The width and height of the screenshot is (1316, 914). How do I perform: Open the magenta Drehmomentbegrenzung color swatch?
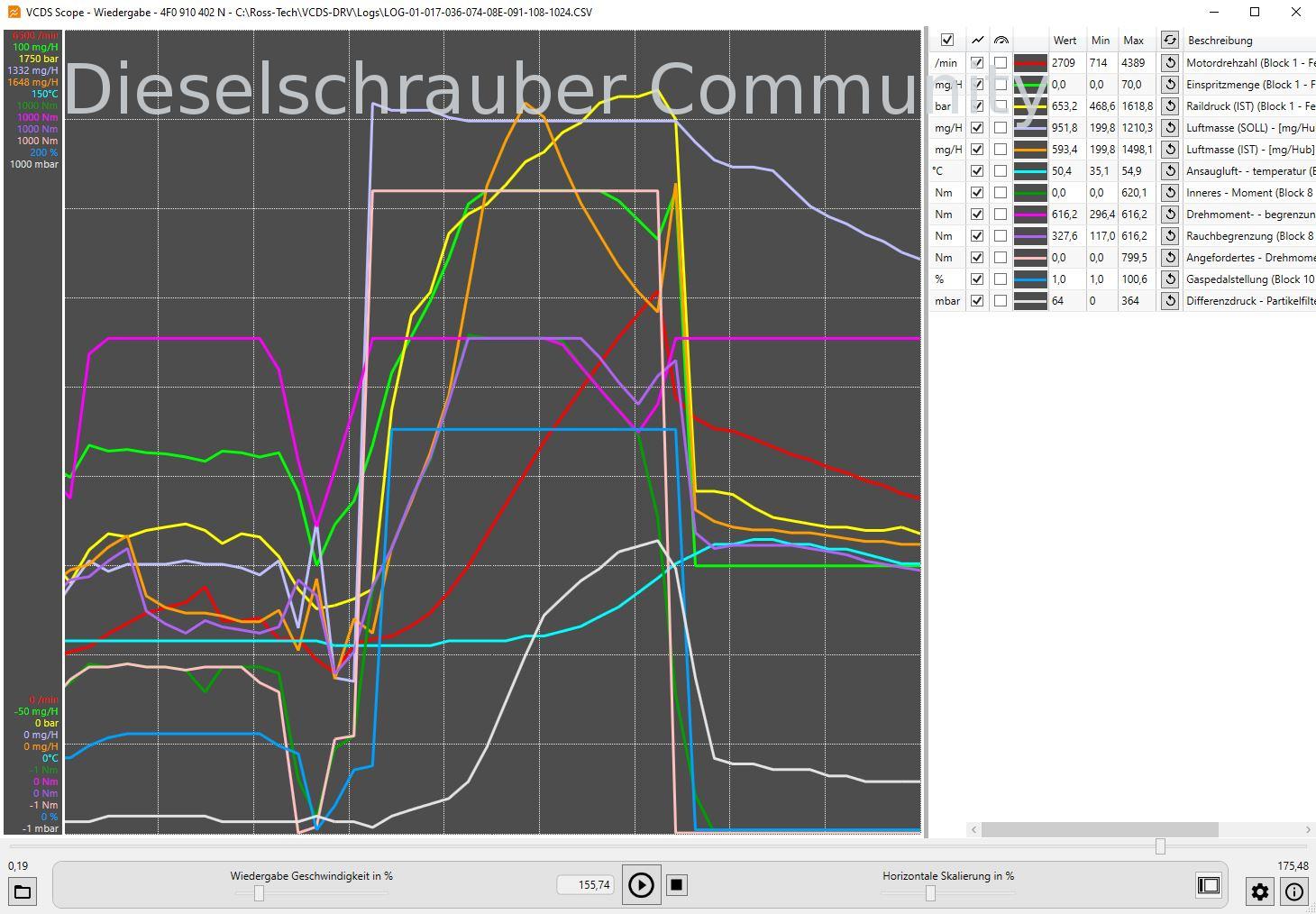[1030, 215]
